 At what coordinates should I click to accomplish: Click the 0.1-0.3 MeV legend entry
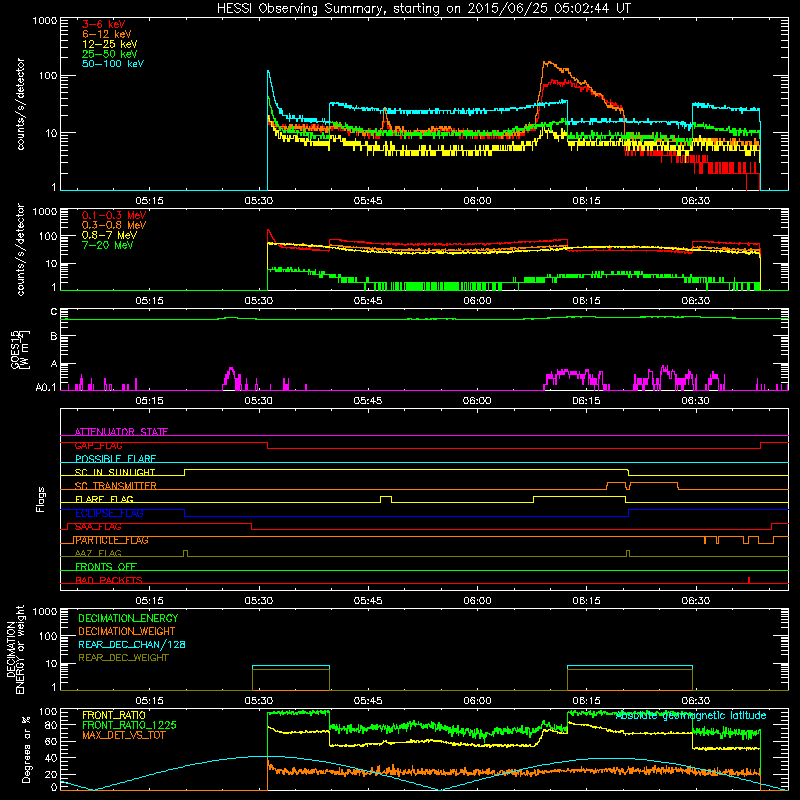[114, 215]
